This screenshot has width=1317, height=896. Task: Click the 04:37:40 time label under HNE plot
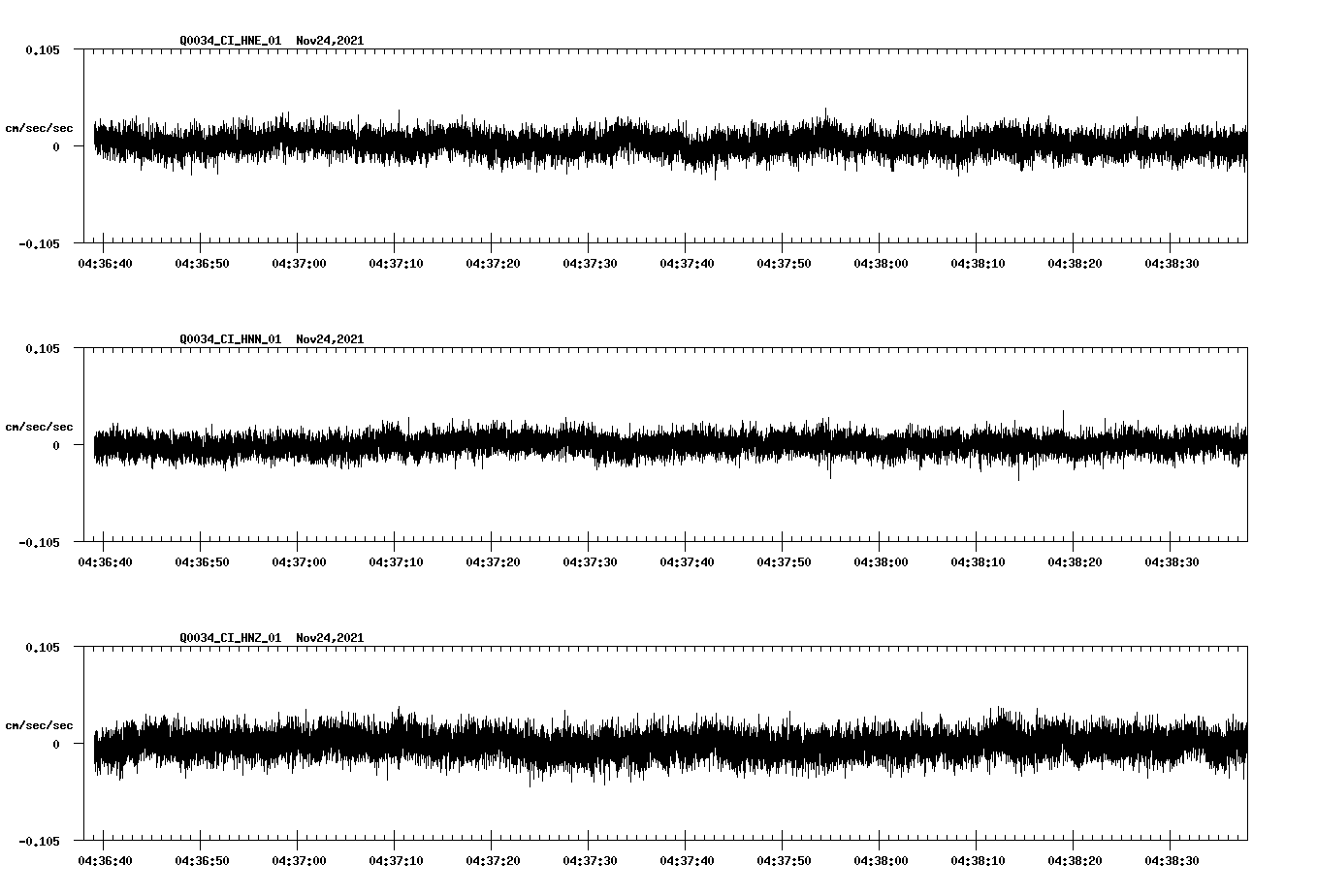(687, 264)
